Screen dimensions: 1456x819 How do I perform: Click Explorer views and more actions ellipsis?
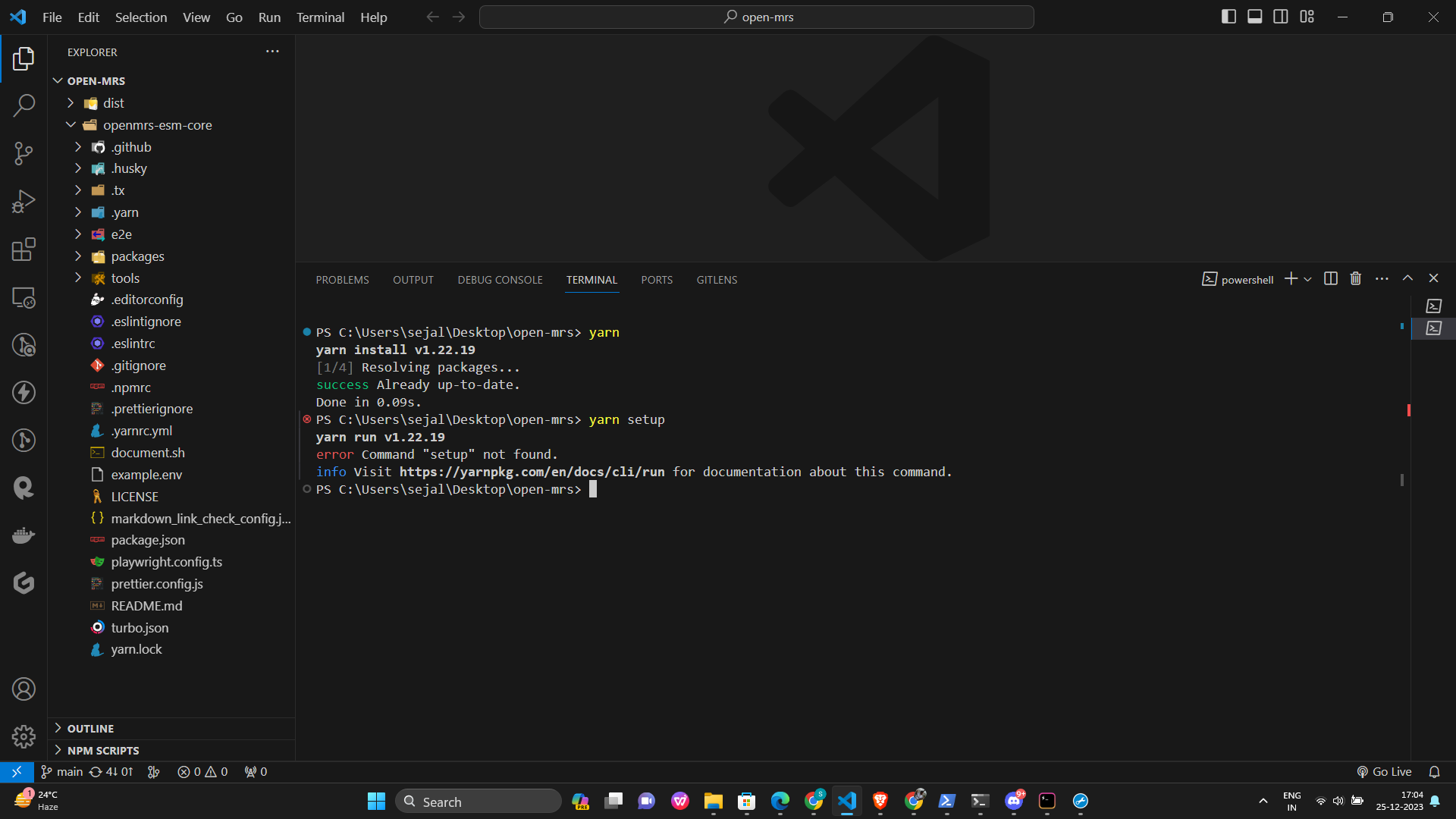point(272,52)
